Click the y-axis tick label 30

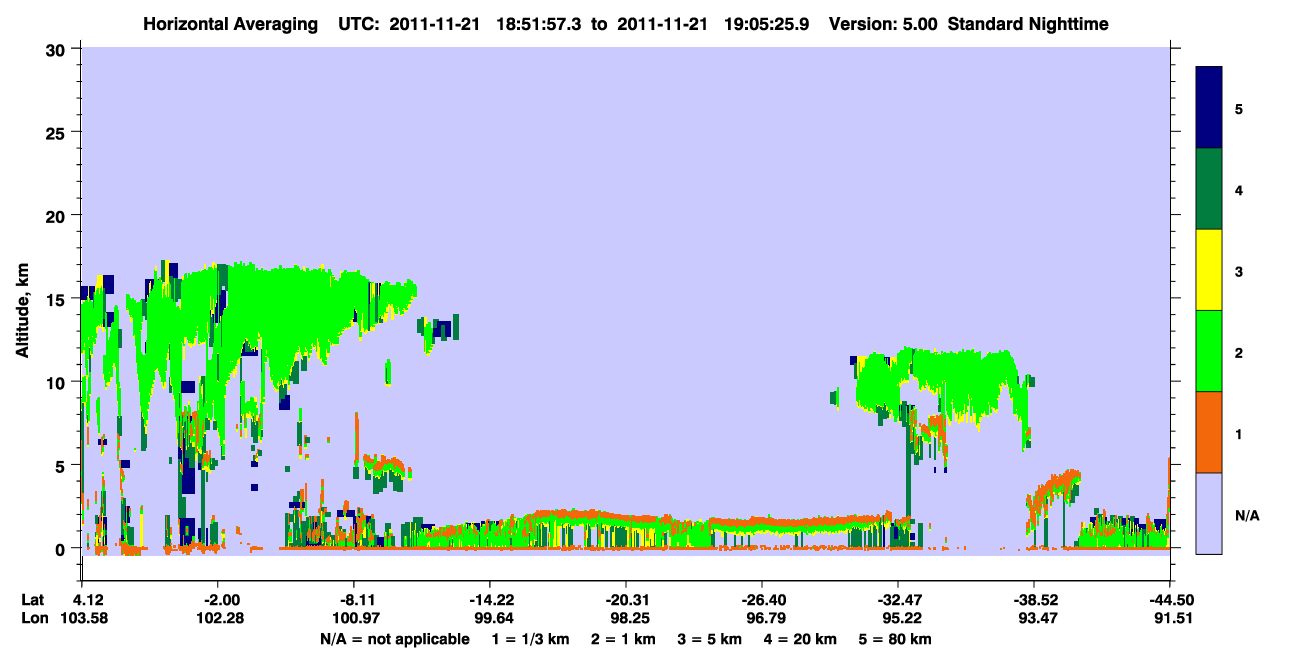58,49
